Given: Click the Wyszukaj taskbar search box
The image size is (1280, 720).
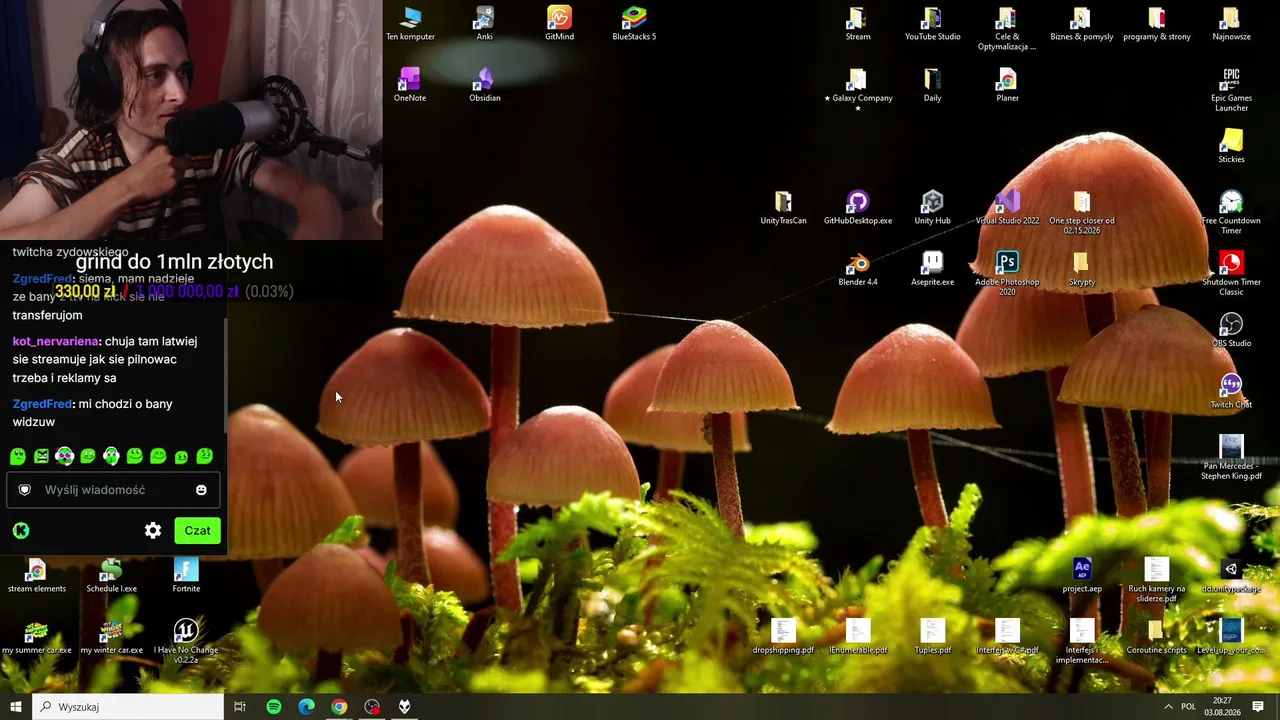Looking at the screenshot, I should click(x=128, y=707).
